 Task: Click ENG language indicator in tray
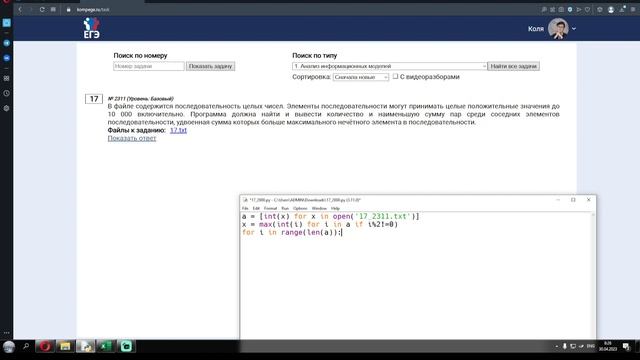point(591,346)
